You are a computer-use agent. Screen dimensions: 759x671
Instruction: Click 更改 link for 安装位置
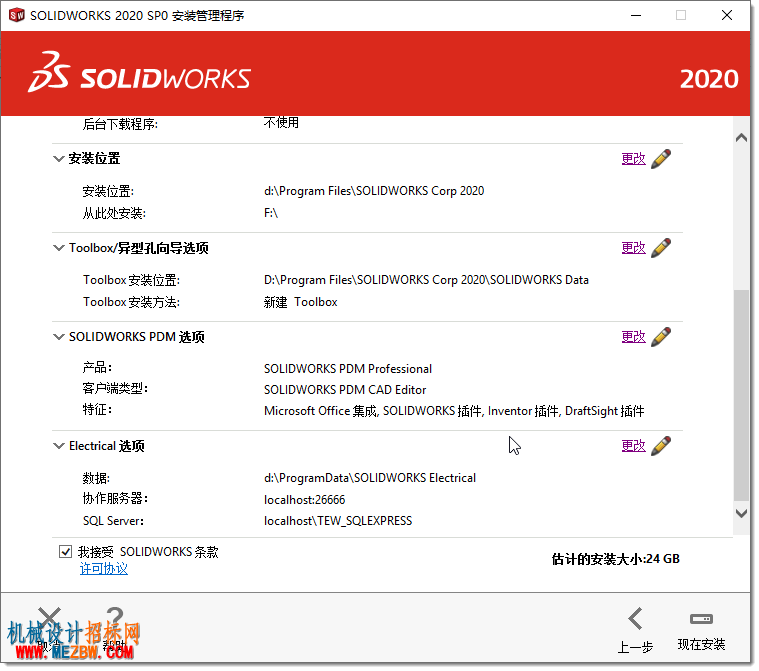click(634, 159)
